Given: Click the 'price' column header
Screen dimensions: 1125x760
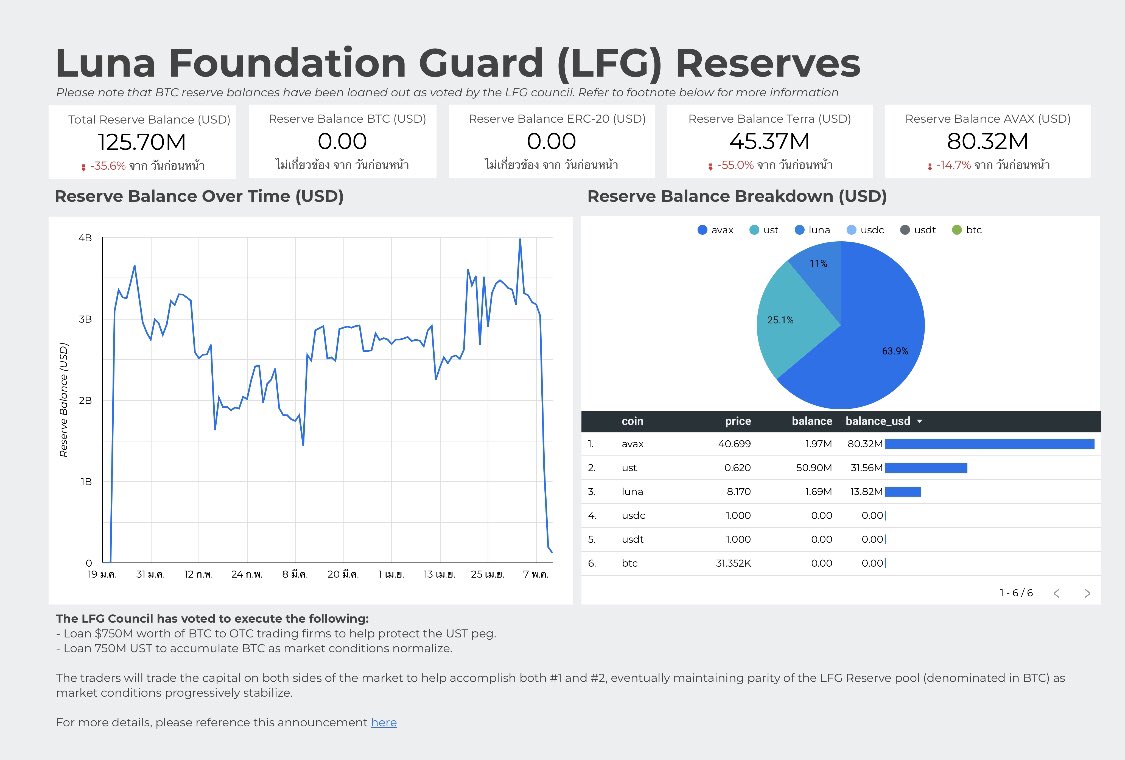Looking at the screenshot, I should [x=738, y=421].
